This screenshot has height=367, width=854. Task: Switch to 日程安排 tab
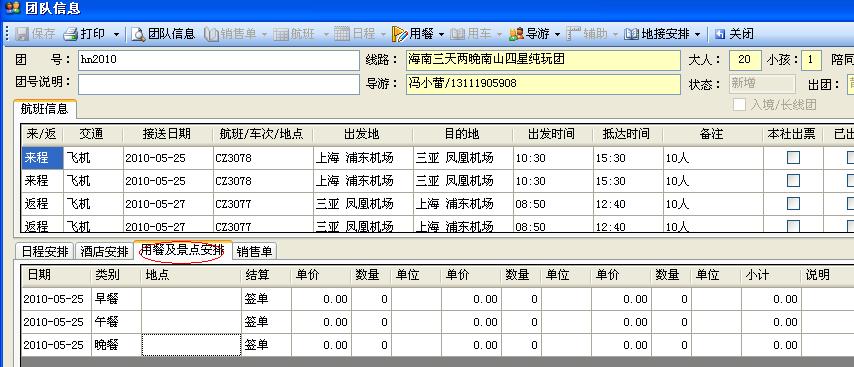(x=45, y=251)
